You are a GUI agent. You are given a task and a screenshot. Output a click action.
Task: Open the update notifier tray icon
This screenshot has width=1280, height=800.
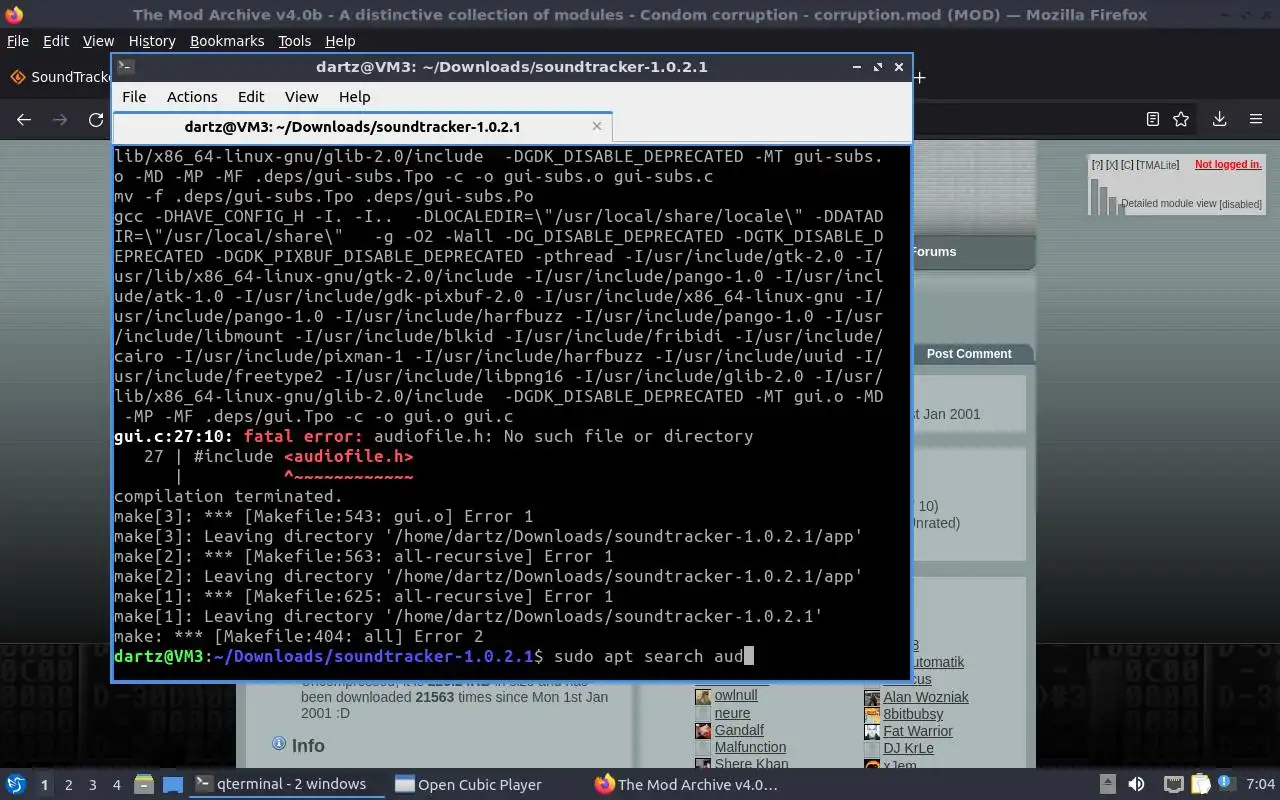1226,784
